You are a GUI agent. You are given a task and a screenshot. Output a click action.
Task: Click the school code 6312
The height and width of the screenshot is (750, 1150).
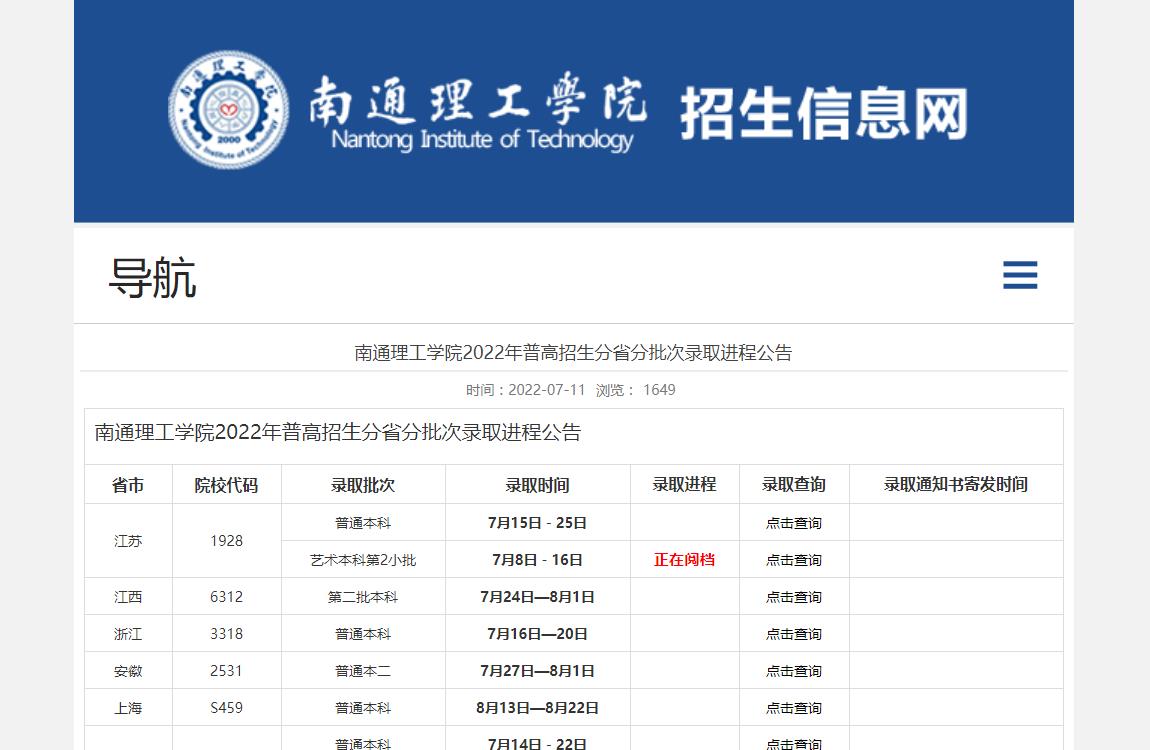point(226,597)
